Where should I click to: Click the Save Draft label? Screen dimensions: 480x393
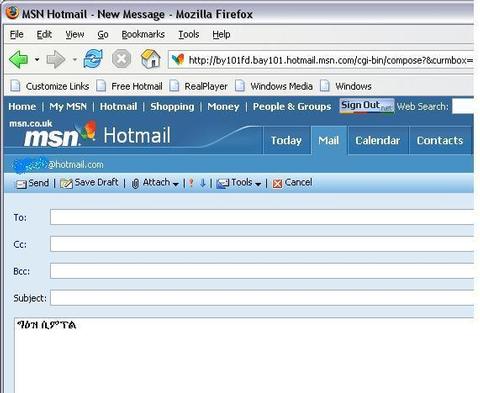pos(96,182)
